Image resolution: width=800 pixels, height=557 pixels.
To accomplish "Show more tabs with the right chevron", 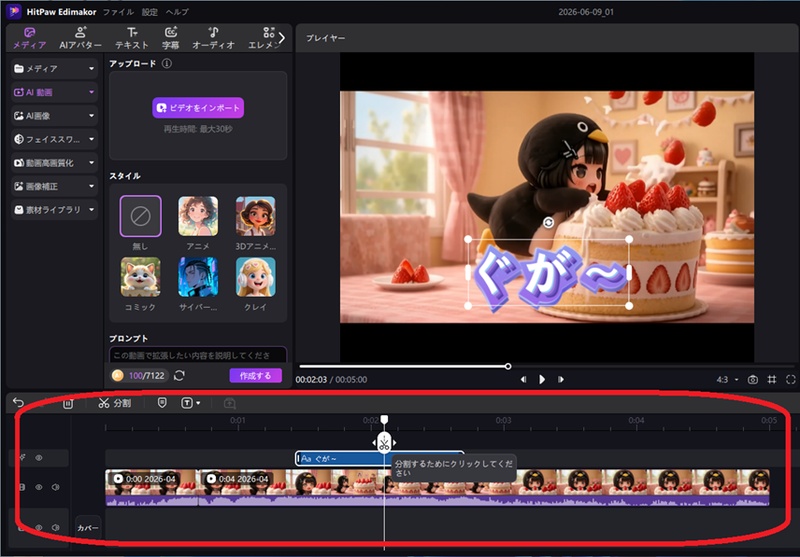I will (282, 37).
